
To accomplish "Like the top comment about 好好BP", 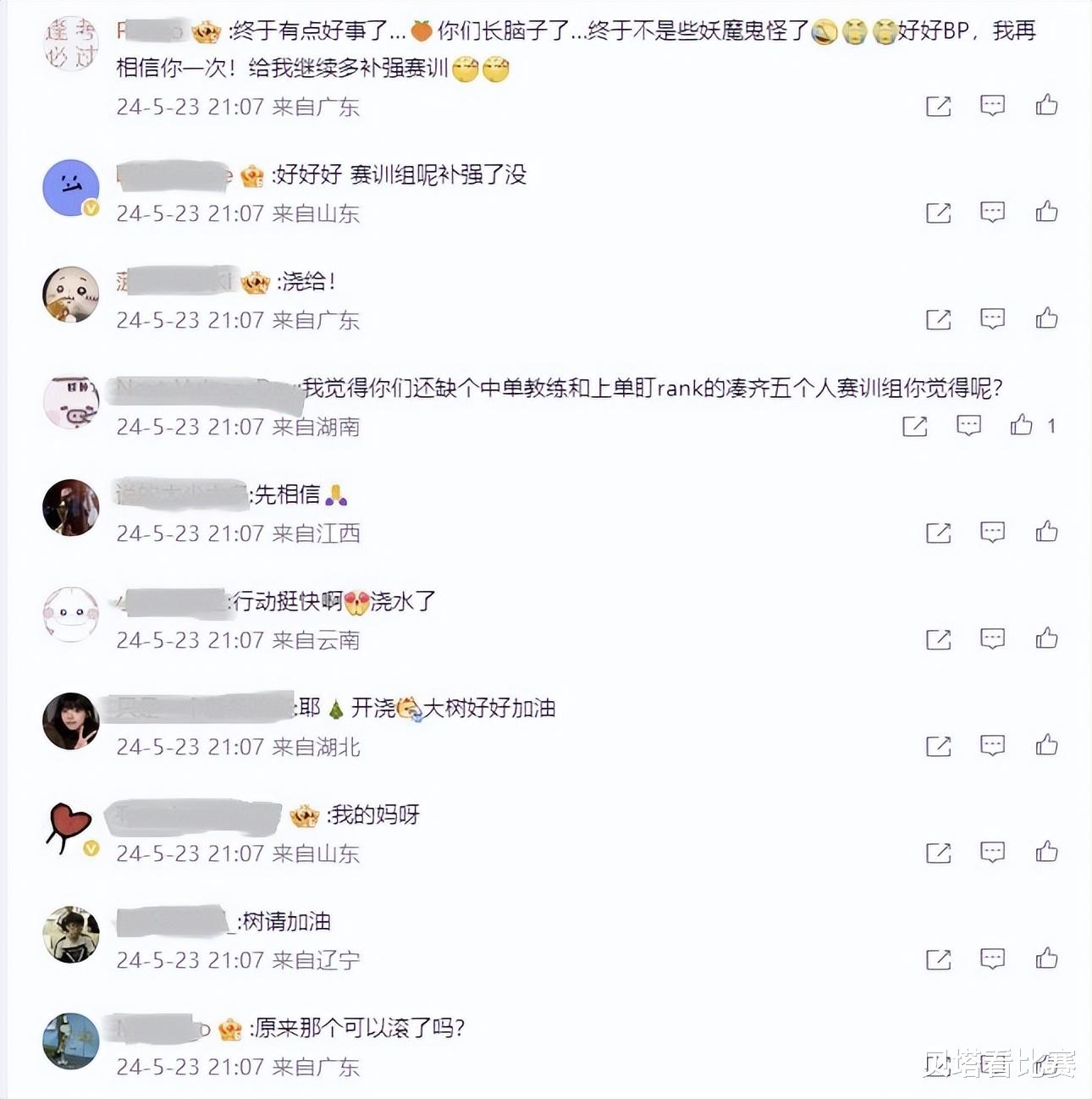I will tap(1047, 105).
